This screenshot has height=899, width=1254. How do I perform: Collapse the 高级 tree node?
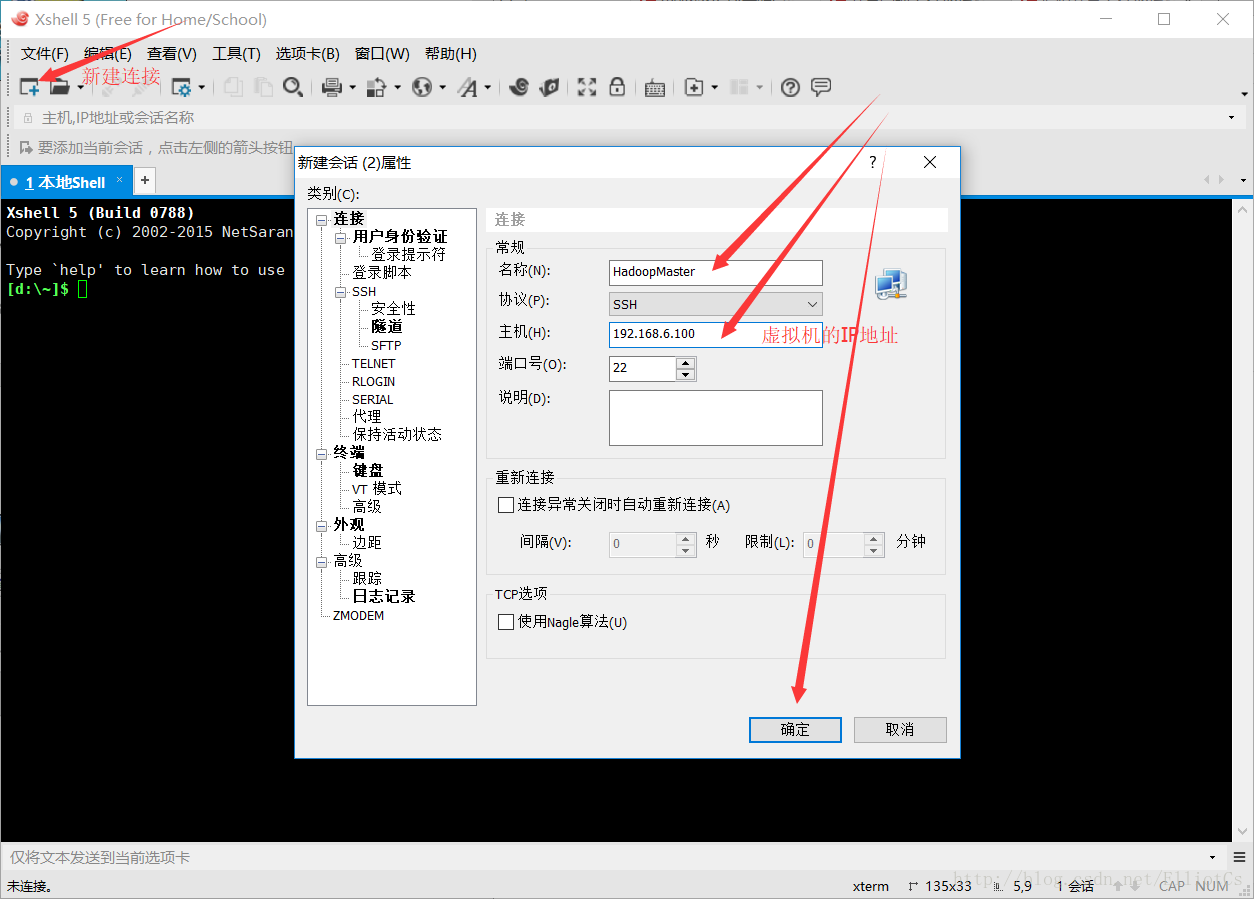[322, 561]
